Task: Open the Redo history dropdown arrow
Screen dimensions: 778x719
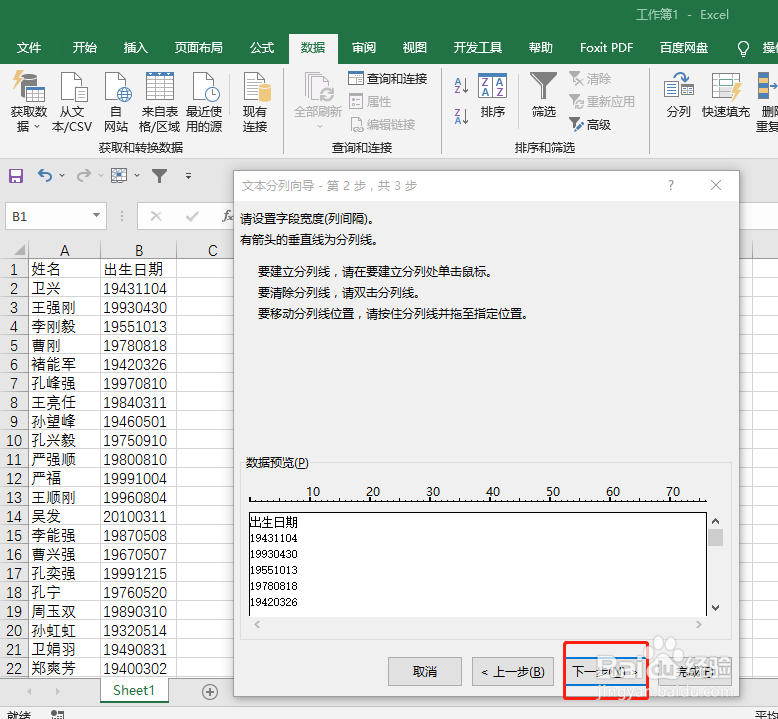Action: click(101, 175)
